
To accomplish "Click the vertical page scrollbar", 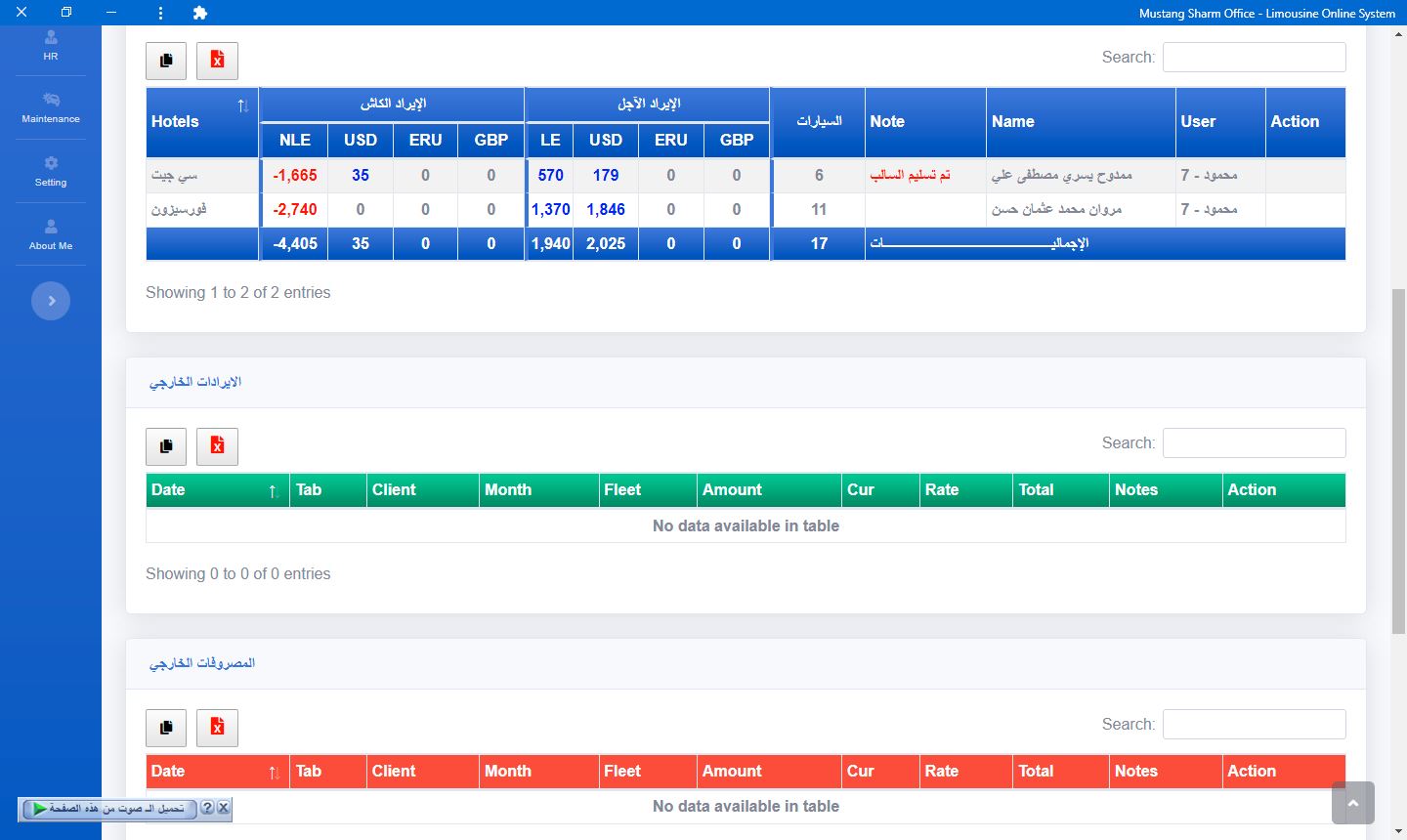I will pos(1398,459).
